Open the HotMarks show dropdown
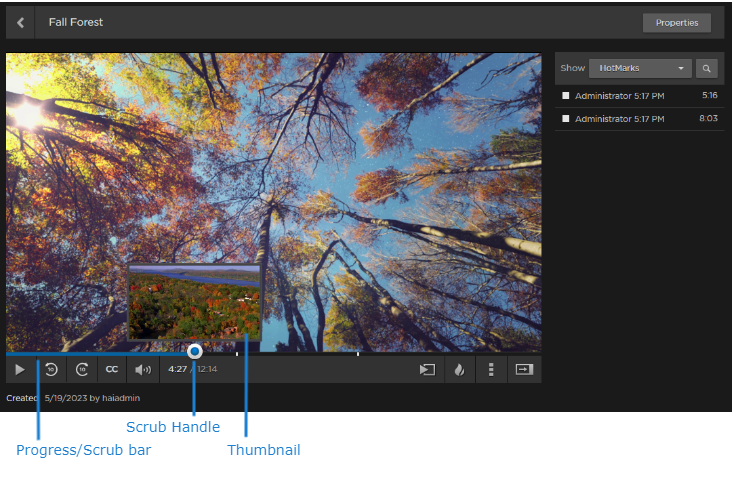Image resolution: width=751 pixels, height=478 pixels. tap(639, 68)
